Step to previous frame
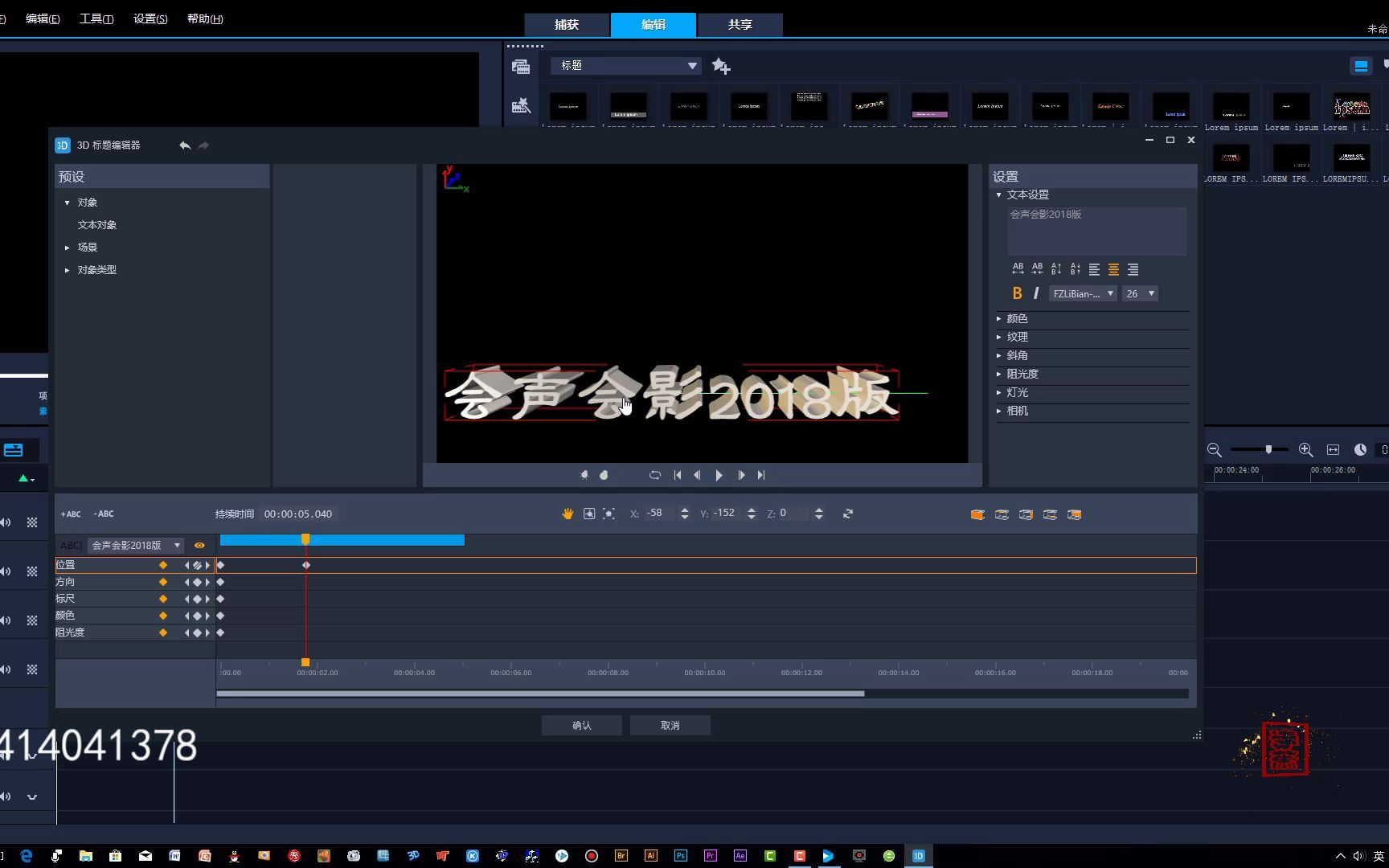Image resolution: width=1389 pixels, height=868 pixels. tap(697, 475)
